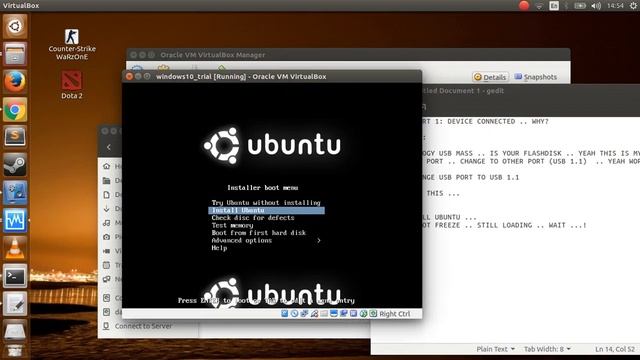
Task: Click the windows10_trial VM window title bar
Action: [x=272, y=76]
